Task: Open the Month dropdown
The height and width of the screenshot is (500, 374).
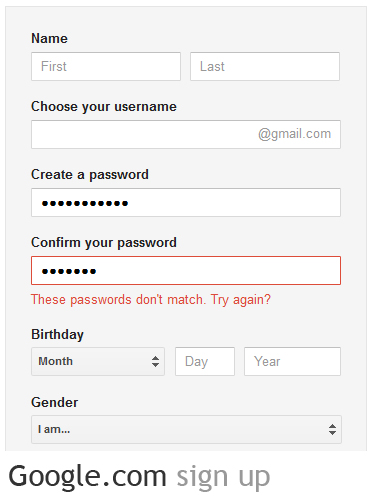Action: click(98, 361)
